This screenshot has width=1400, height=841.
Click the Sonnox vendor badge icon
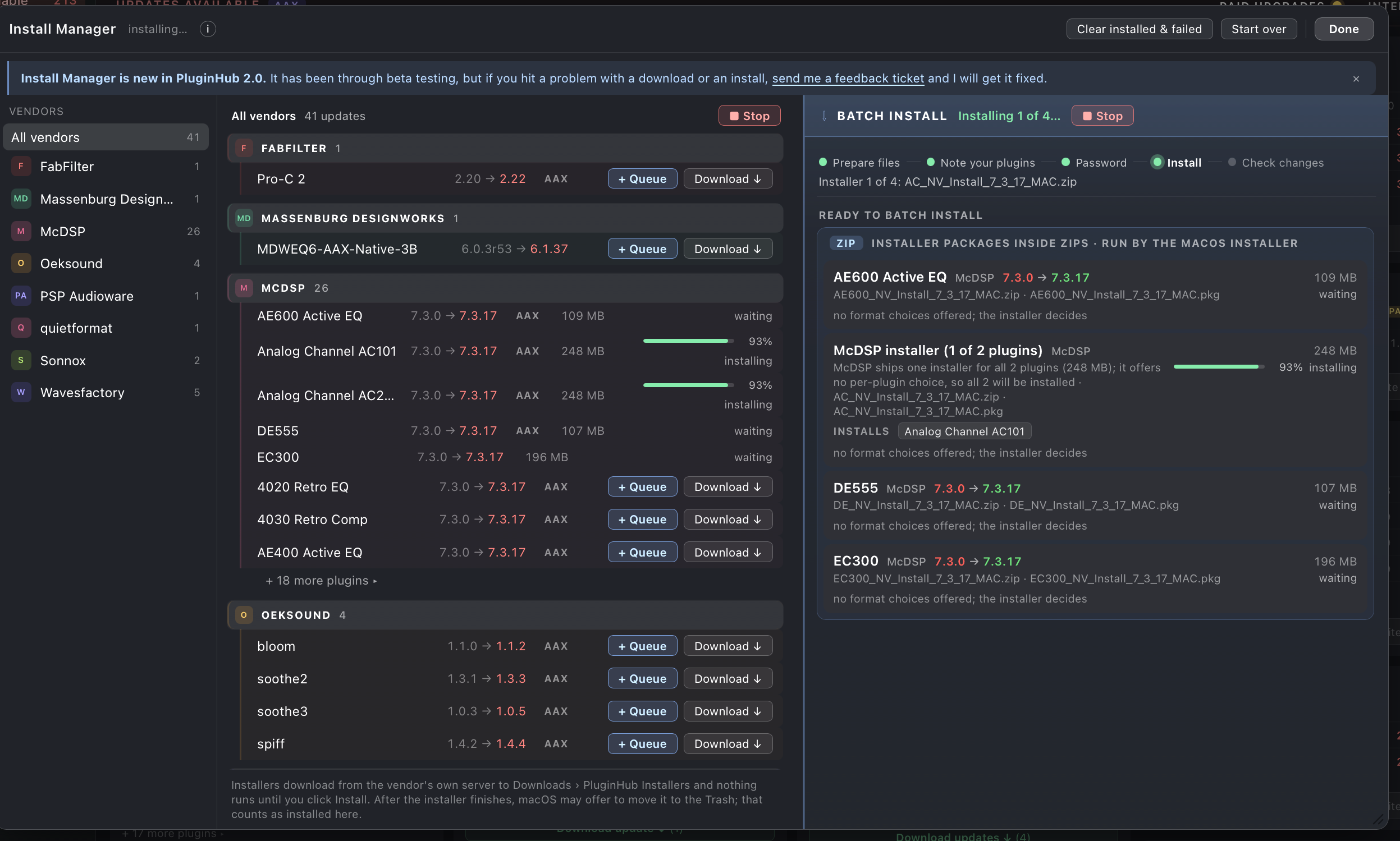pos(21,360)
